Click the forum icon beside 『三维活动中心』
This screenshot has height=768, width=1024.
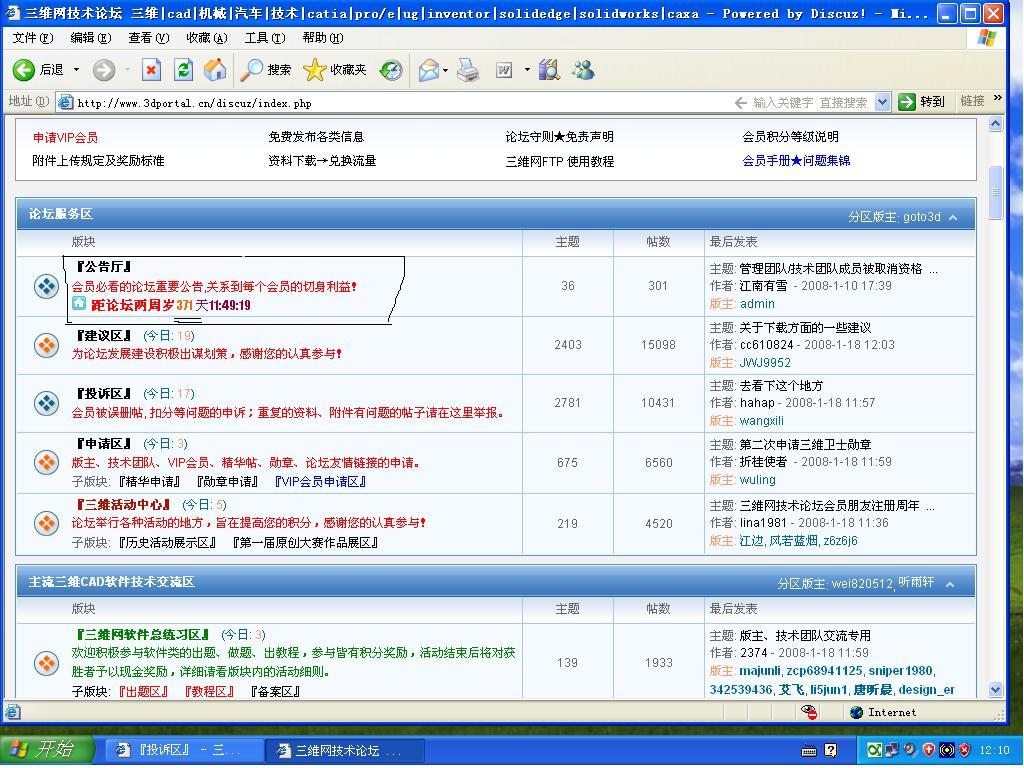coord(46,523)
